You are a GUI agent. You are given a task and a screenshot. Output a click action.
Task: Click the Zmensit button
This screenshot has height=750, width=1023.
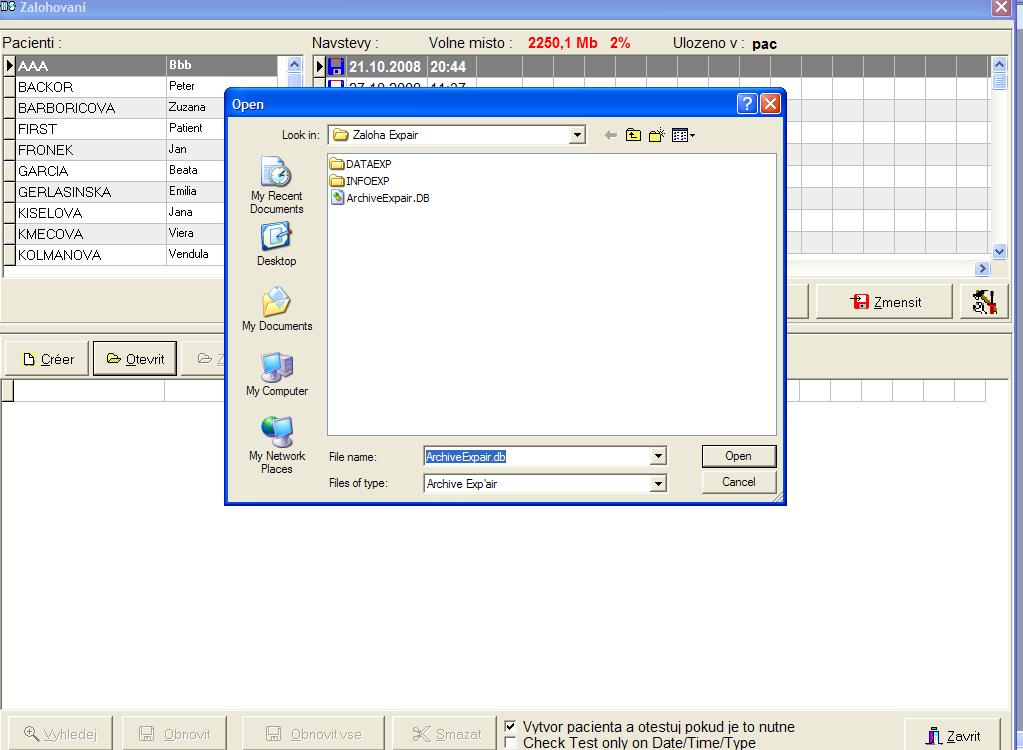click(x=885, y=302)
